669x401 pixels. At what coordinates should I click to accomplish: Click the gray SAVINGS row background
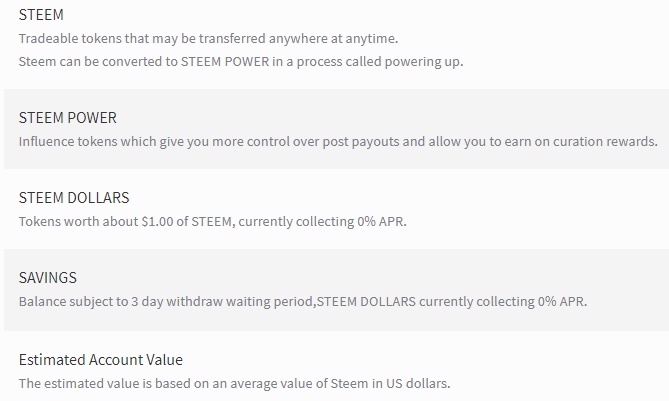pyautogui.click(x=336, y=290)
